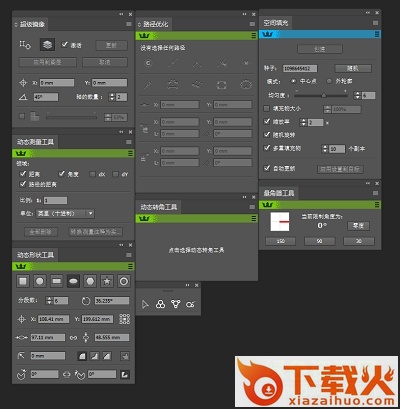This screenshot has height=409, width=400.
Task: Open the blue bar menu in 空间填充 panel
Action: coord(377,34)
